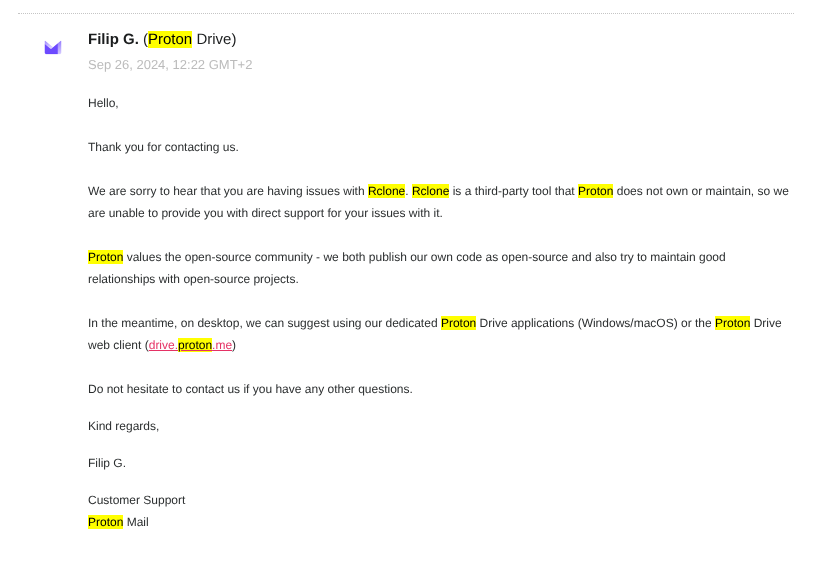Click the "Do not hesitate to contact us" sentence
This screenshot has width=815, height=568.
(x=249, y=389)
